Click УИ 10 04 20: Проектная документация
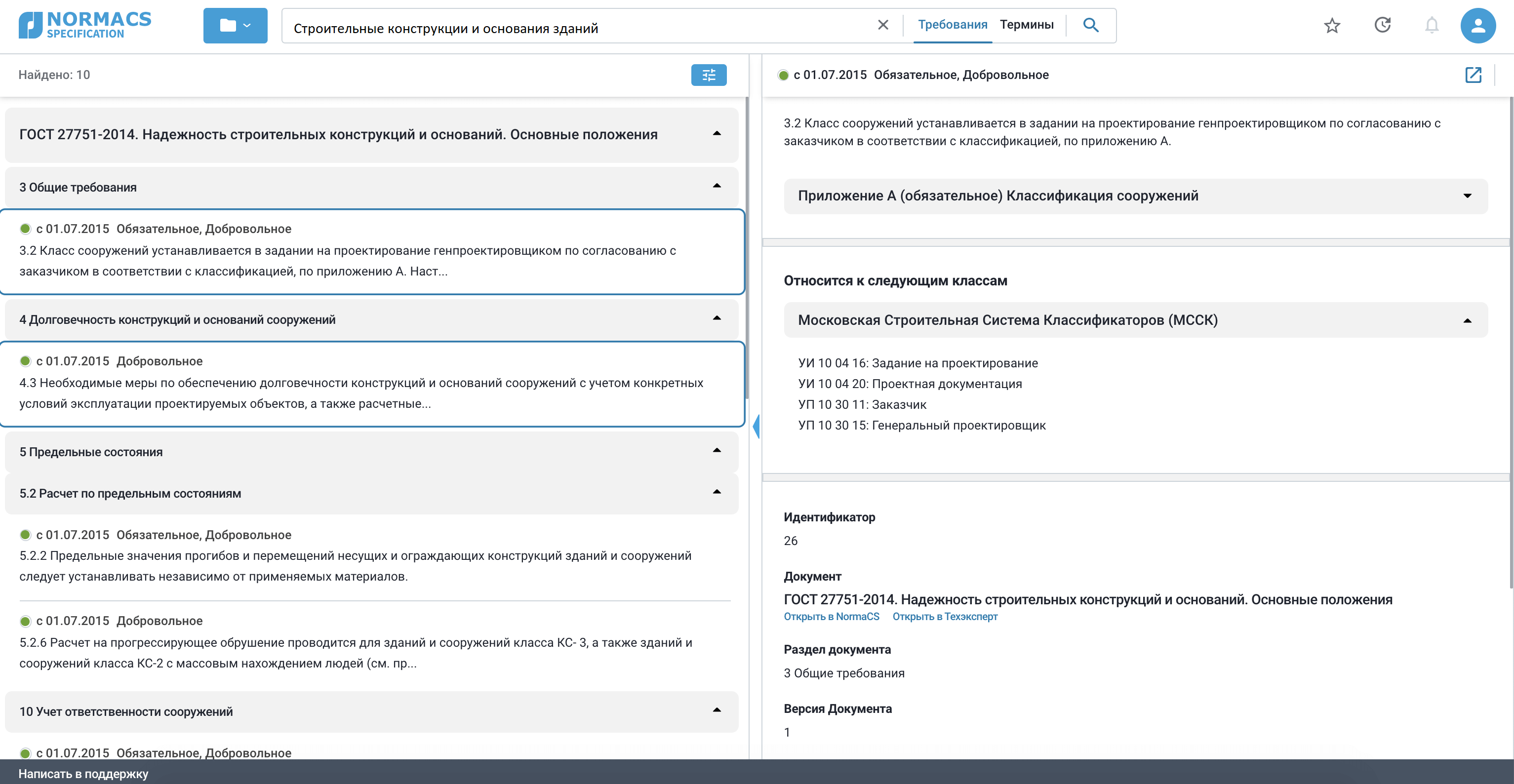Image resolution: width=1514 pixels, height=784 pixels. tap(910, 384)
